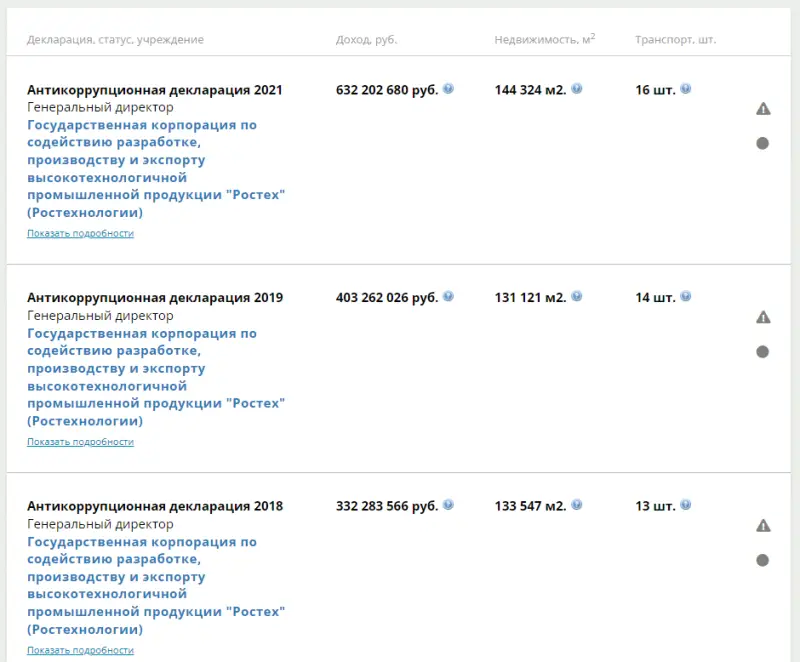This screenshot has width=800, height=662.
Task: Click gray circle in 2018 declaration row
Action: point(763,560)
